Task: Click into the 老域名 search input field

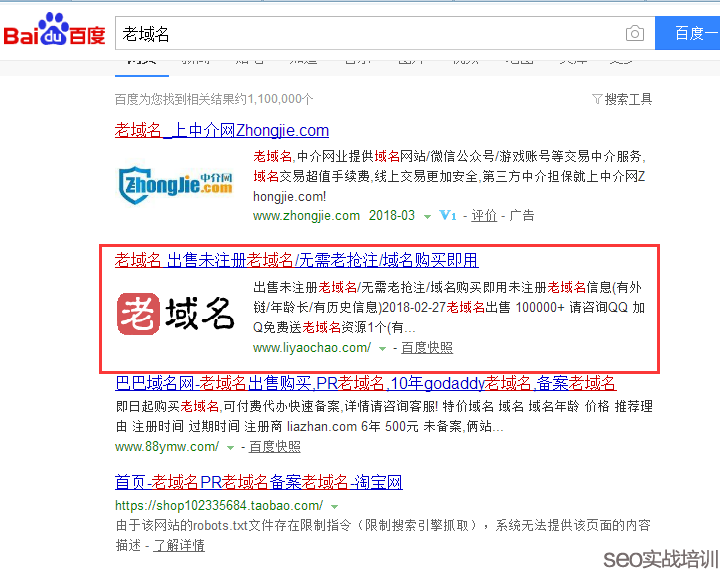Action: tap(370, 34)
